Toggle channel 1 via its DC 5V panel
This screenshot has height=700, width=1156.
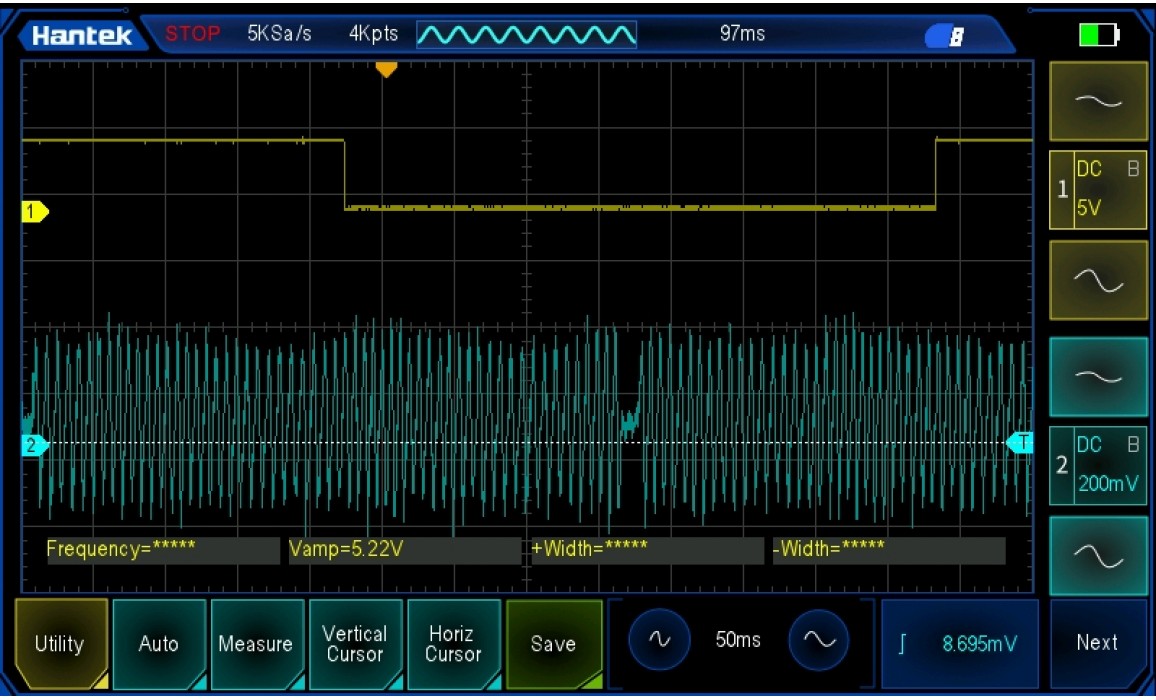click(x=1098, y=190)
